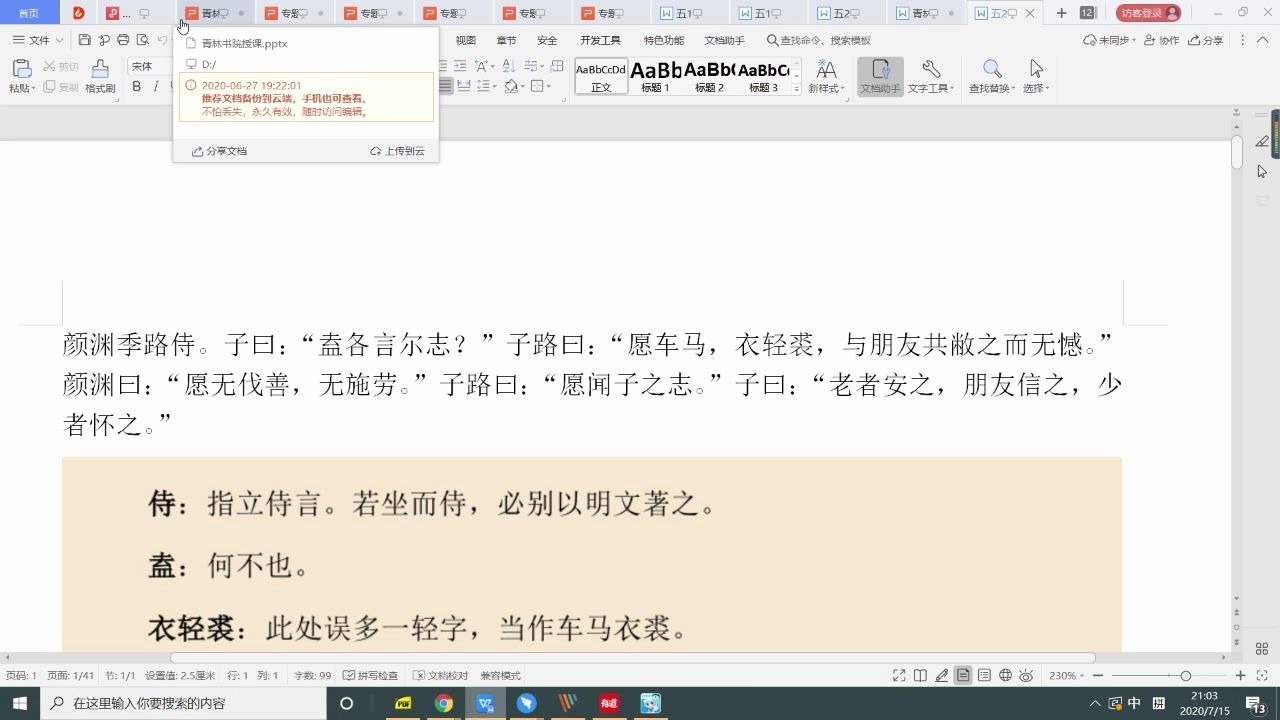The image size is (1280, 720).
Task: Apply the 标题 3 heading style
Action: [764, 76]
